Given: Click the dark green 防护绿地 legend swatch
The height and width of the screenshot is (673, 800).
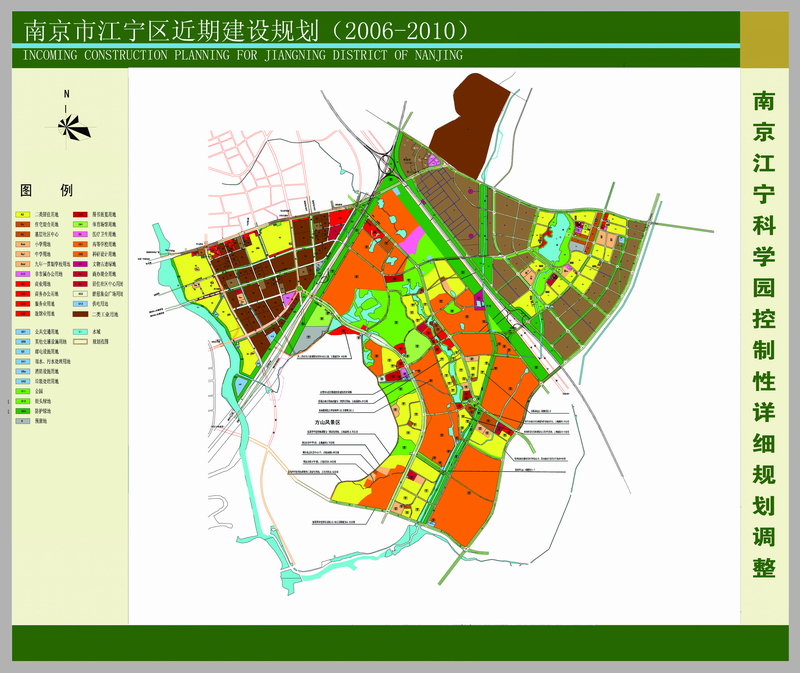Looking at the screenshot, I should coord(22,410).
